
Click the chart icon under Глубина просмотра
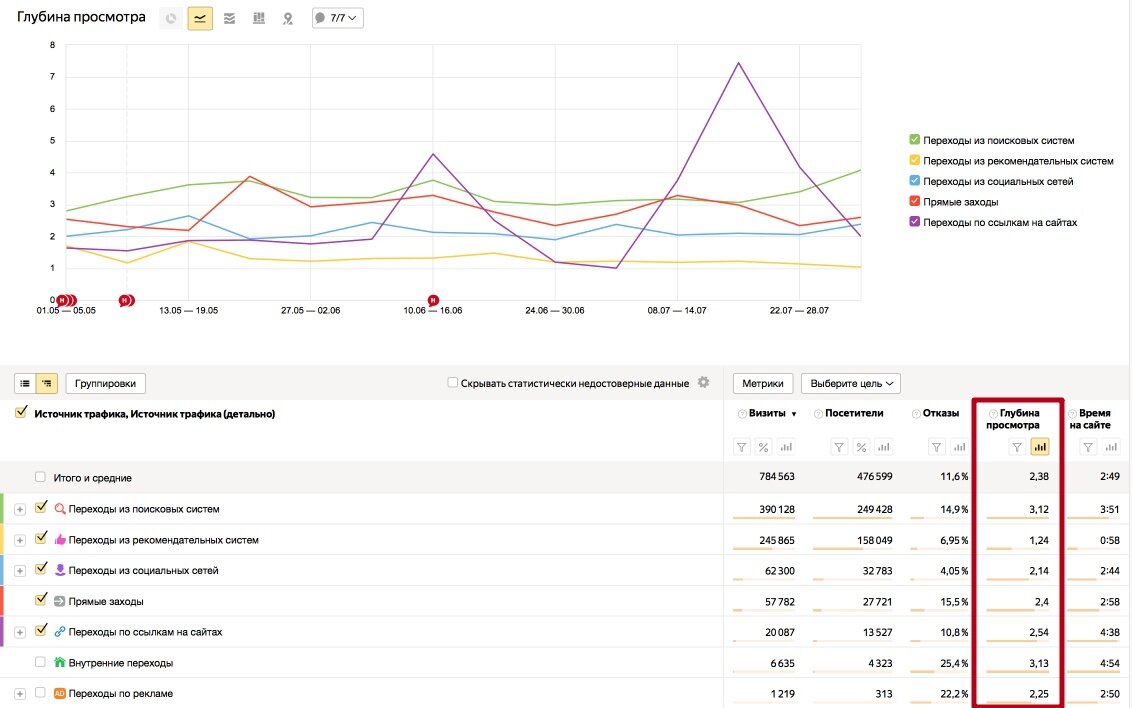[1040, 447]
